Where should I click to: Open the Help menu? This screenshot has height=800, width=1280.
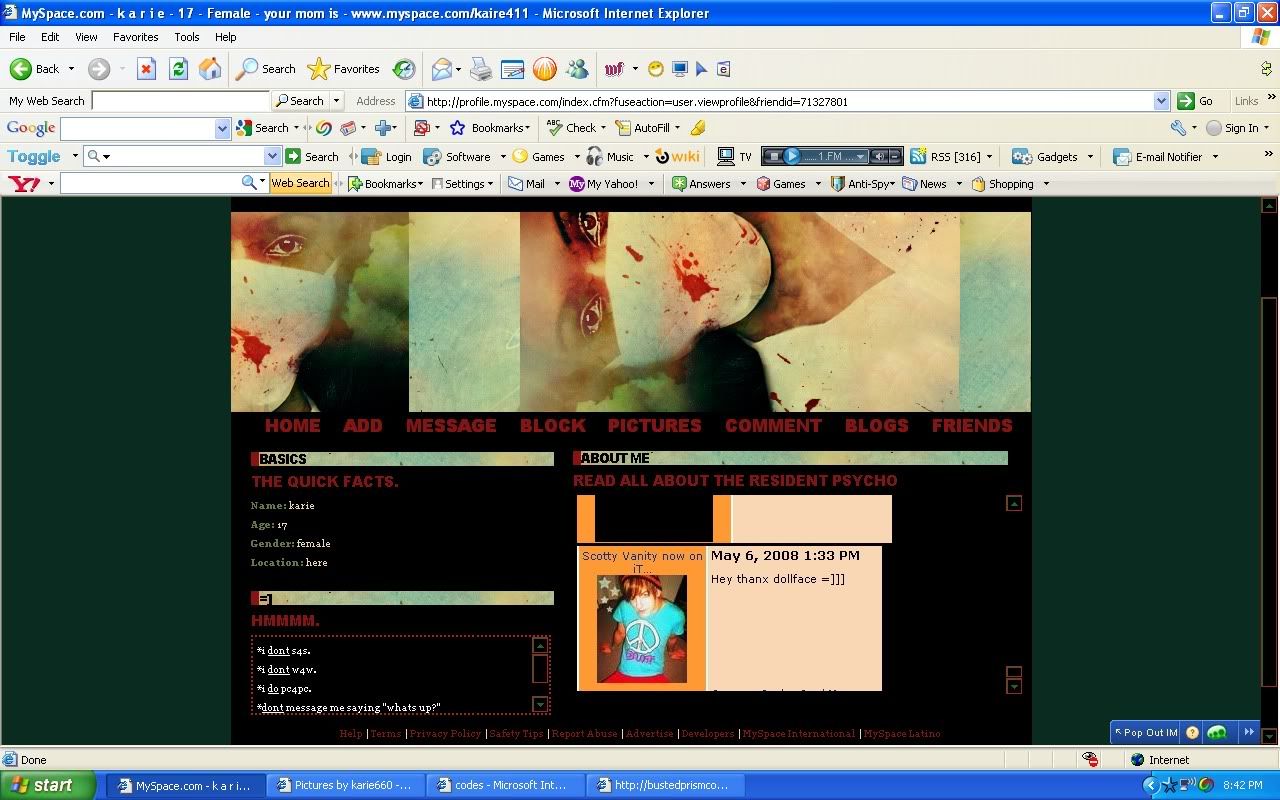click(x=226, y=37)
